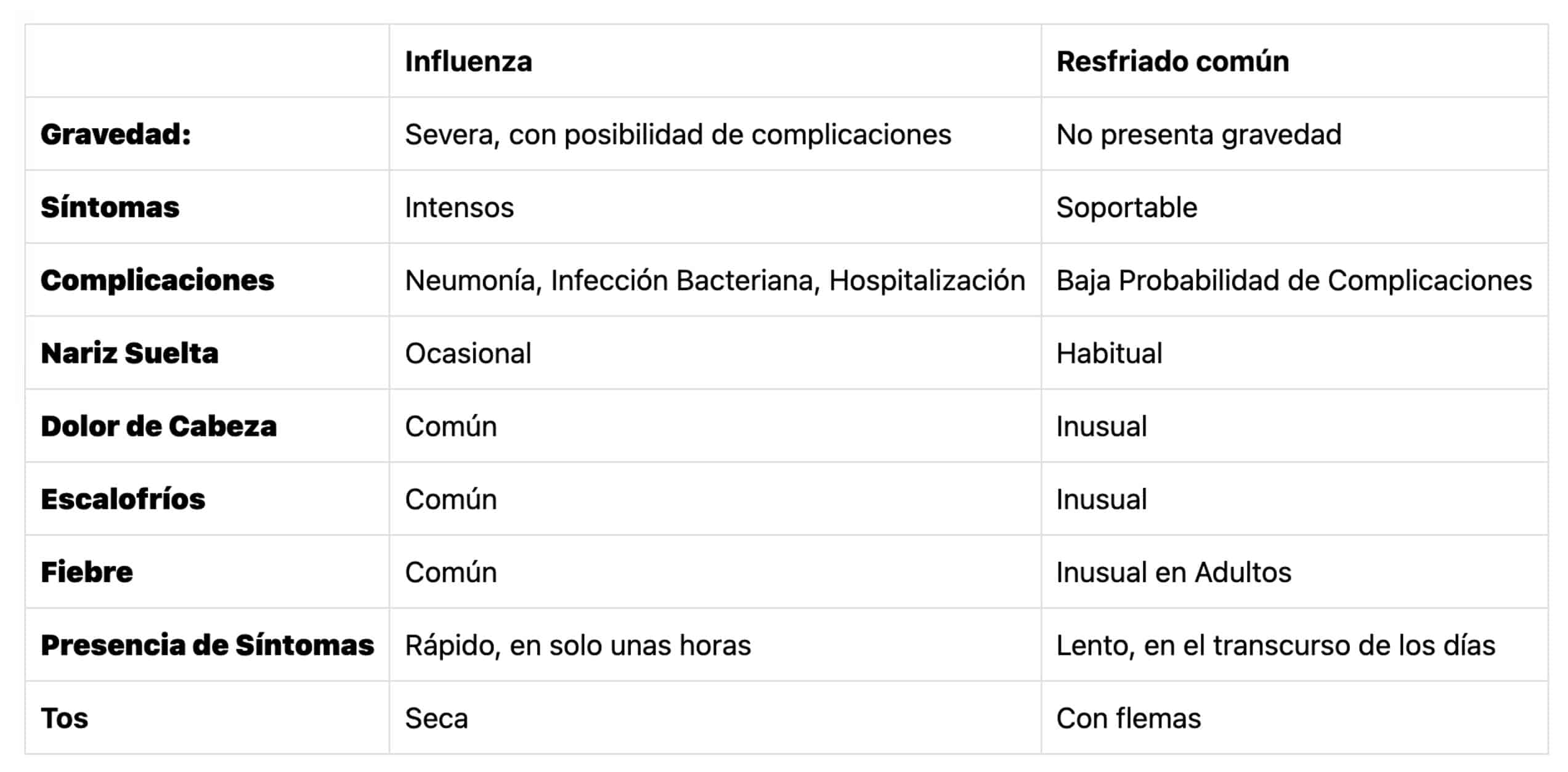Select the 'Intensos' cell

[459, 208]
